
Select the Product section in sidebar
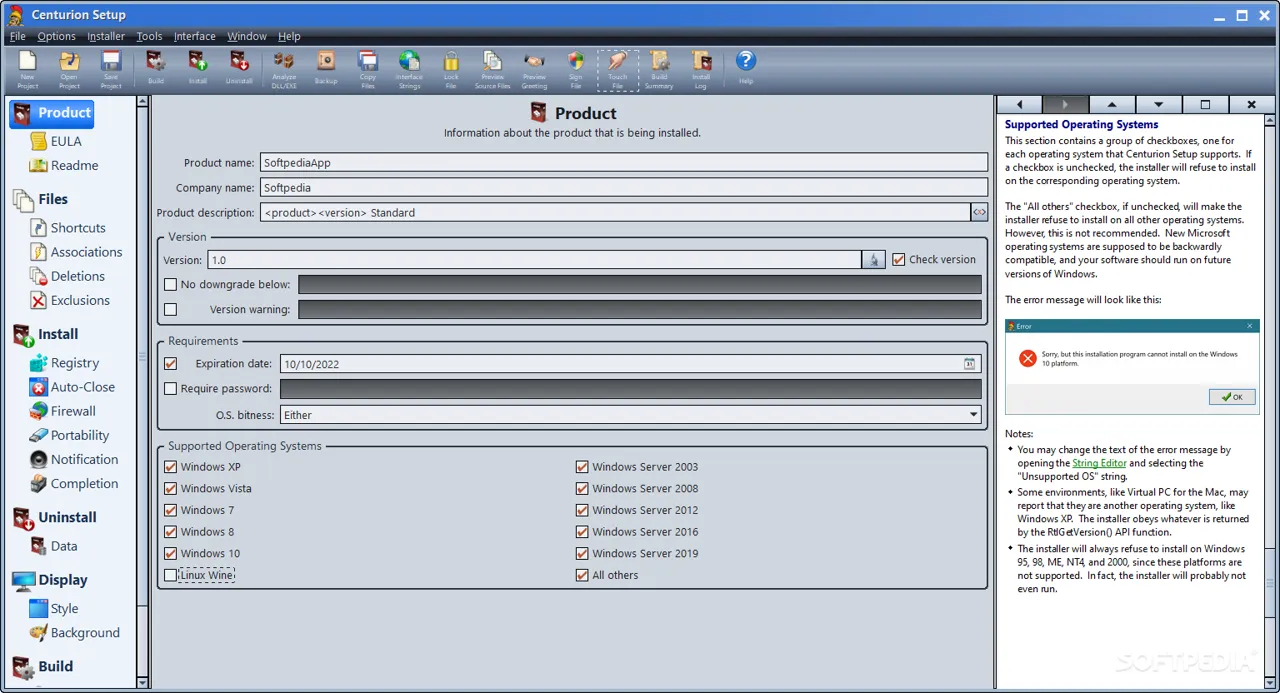click(52, 113)
